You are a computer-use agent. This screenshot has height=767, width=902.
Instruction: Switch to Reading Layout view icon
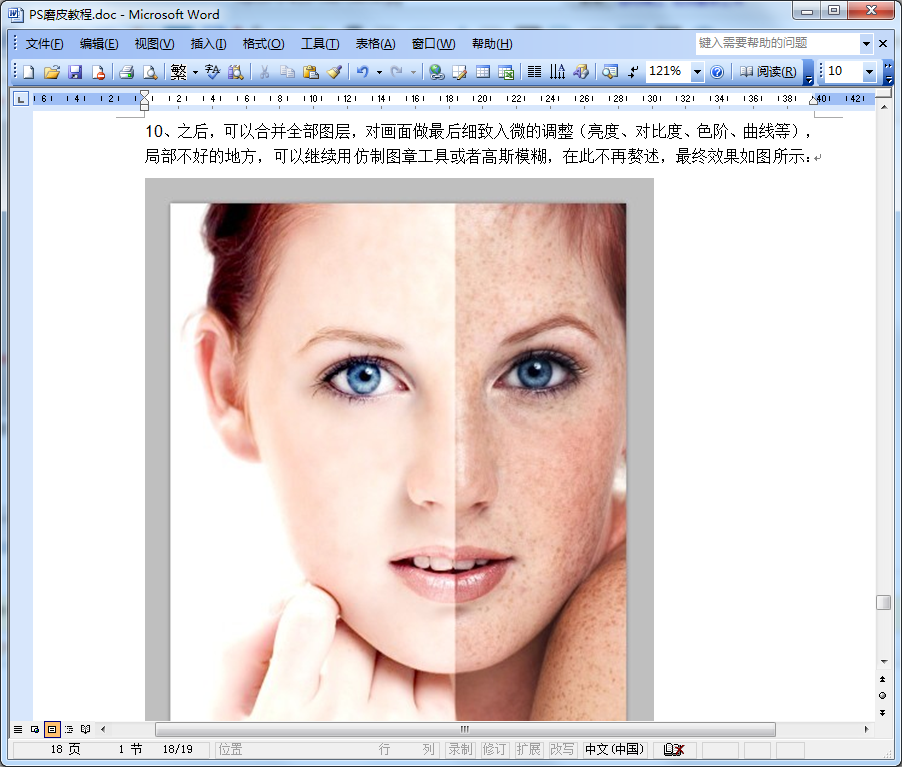point(86,730)
